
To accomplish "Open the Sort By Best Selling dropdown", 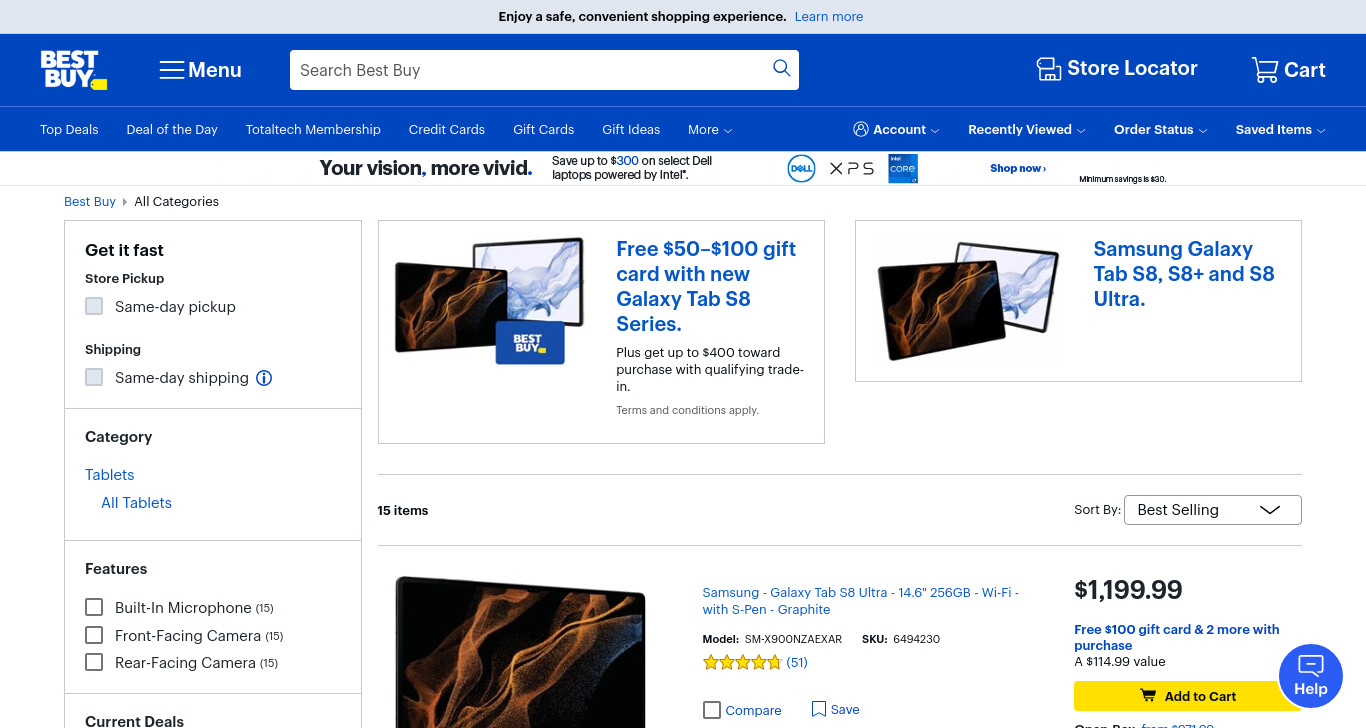I will pyautogui.click(x=1212, y=510).
